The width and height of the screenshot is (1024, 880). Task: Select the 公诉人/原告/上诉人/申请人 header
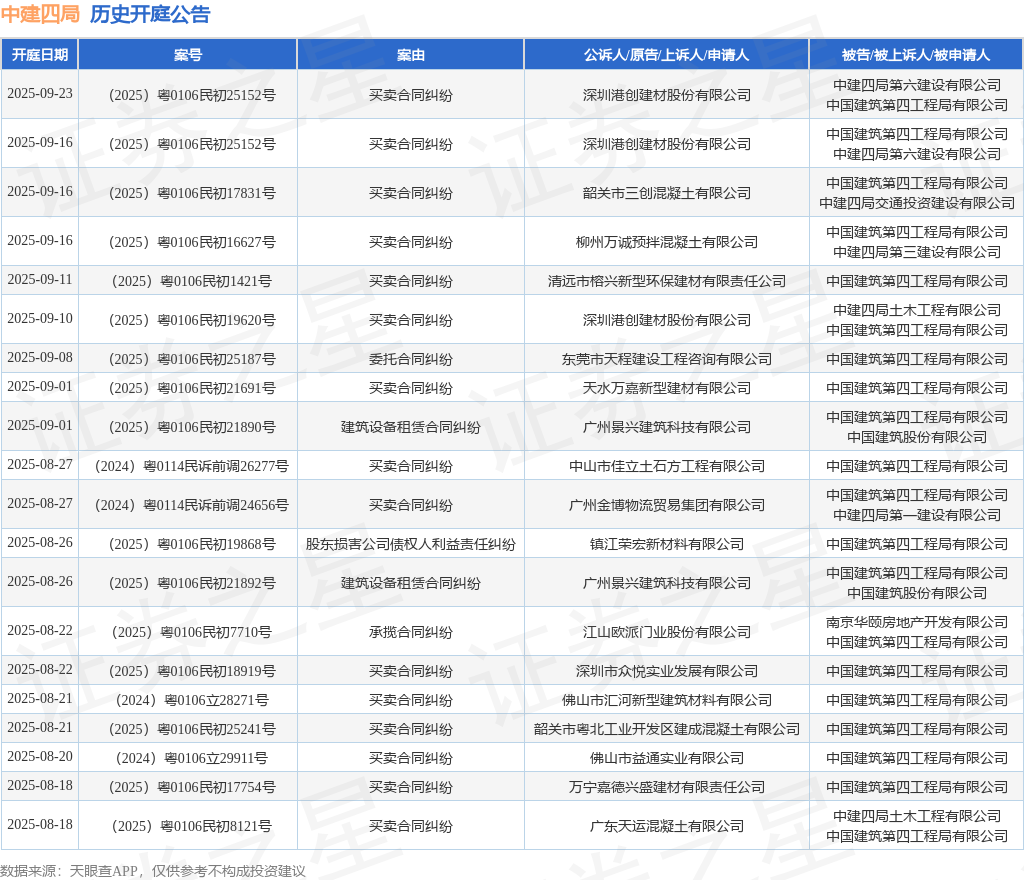coord(666,55)
